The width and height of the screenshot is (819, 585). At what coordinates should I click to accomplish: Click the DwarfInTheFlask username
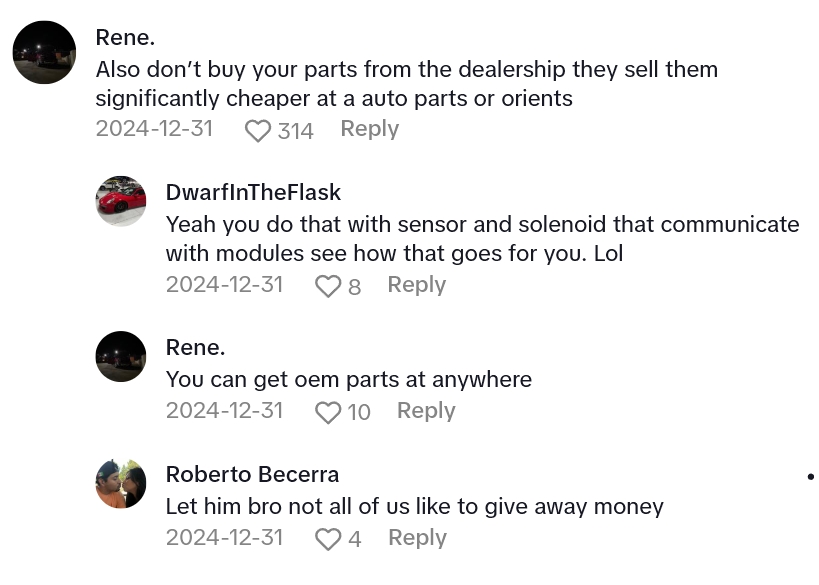coord(253,192)
